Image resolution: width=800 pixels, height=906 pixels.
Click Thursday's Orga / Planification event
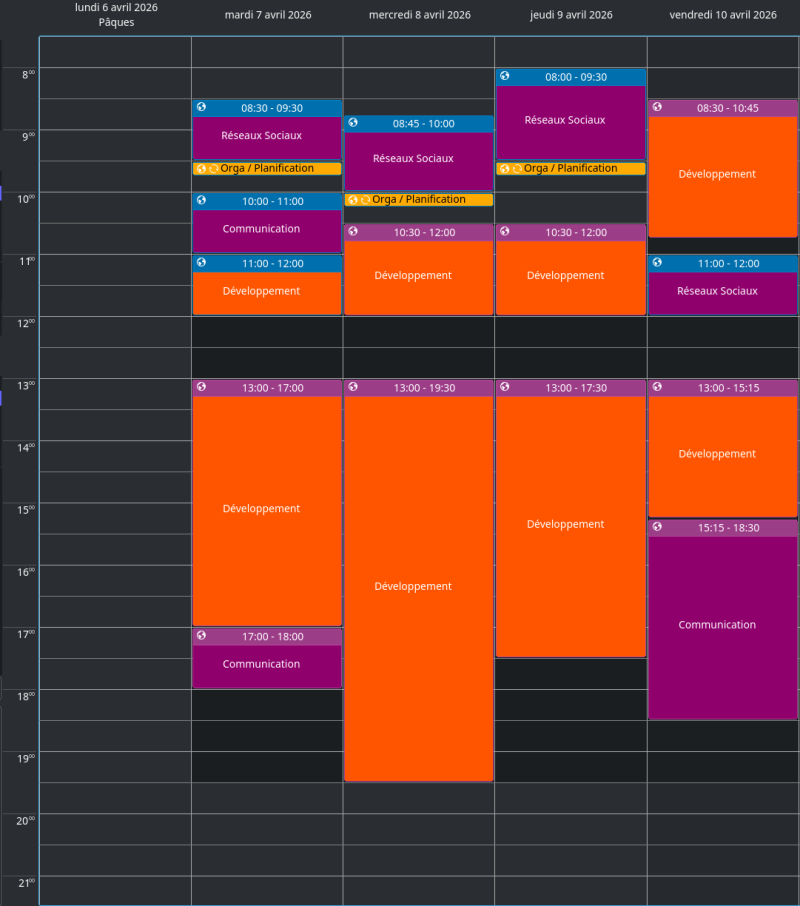(571, 168)
